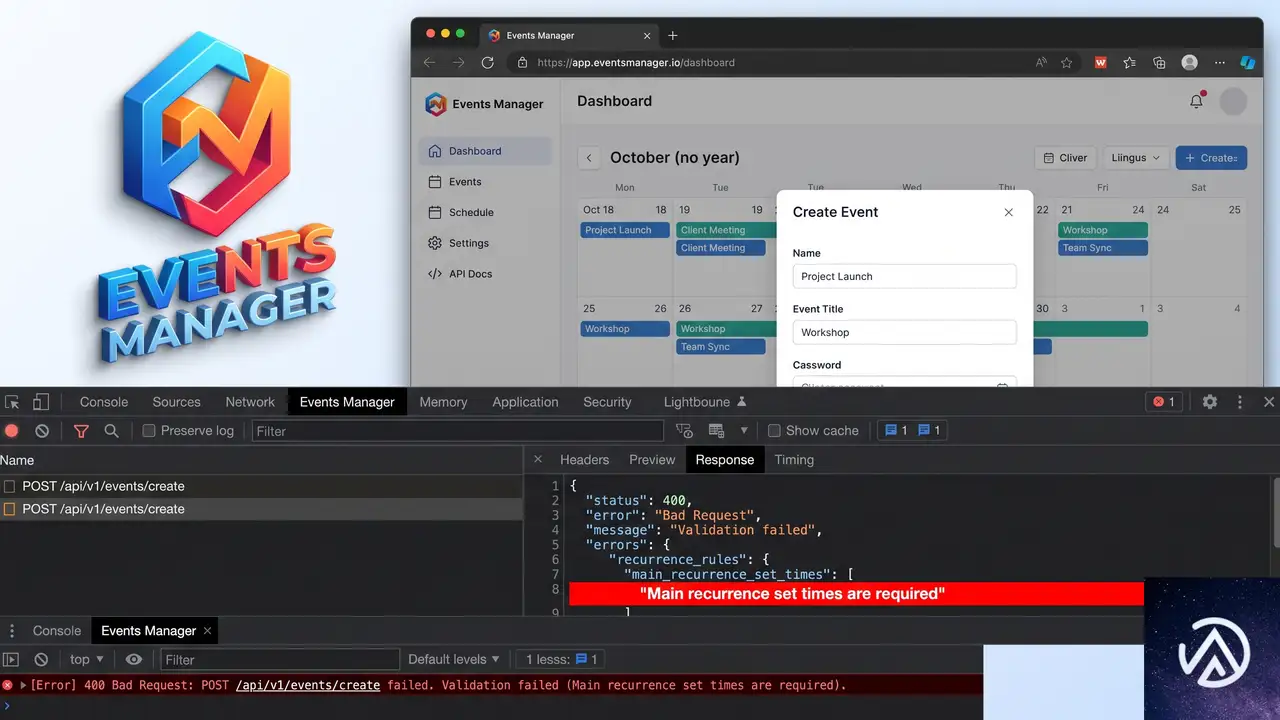The width and height of the screenshot is (1280, 720).
Task: Click the blue Create button
Action: pyautogui.click(x=1211, y=158)
